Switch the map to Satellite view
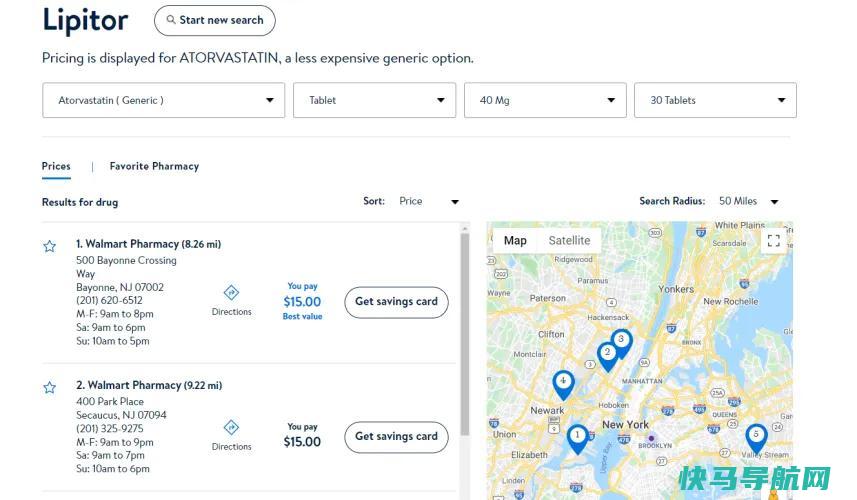The height and width of the screenshot is (500, 857). [x=569, y=240]
